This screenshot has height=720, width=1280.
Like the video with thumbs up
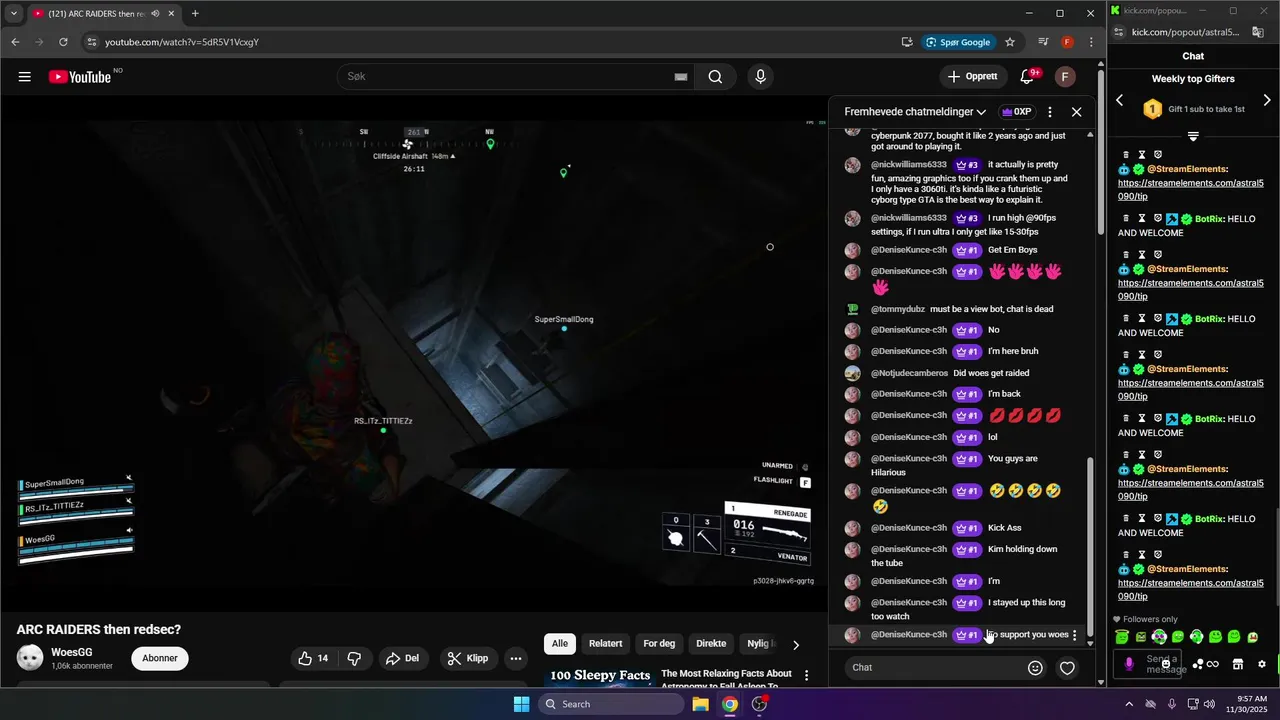tap(313, 658)
